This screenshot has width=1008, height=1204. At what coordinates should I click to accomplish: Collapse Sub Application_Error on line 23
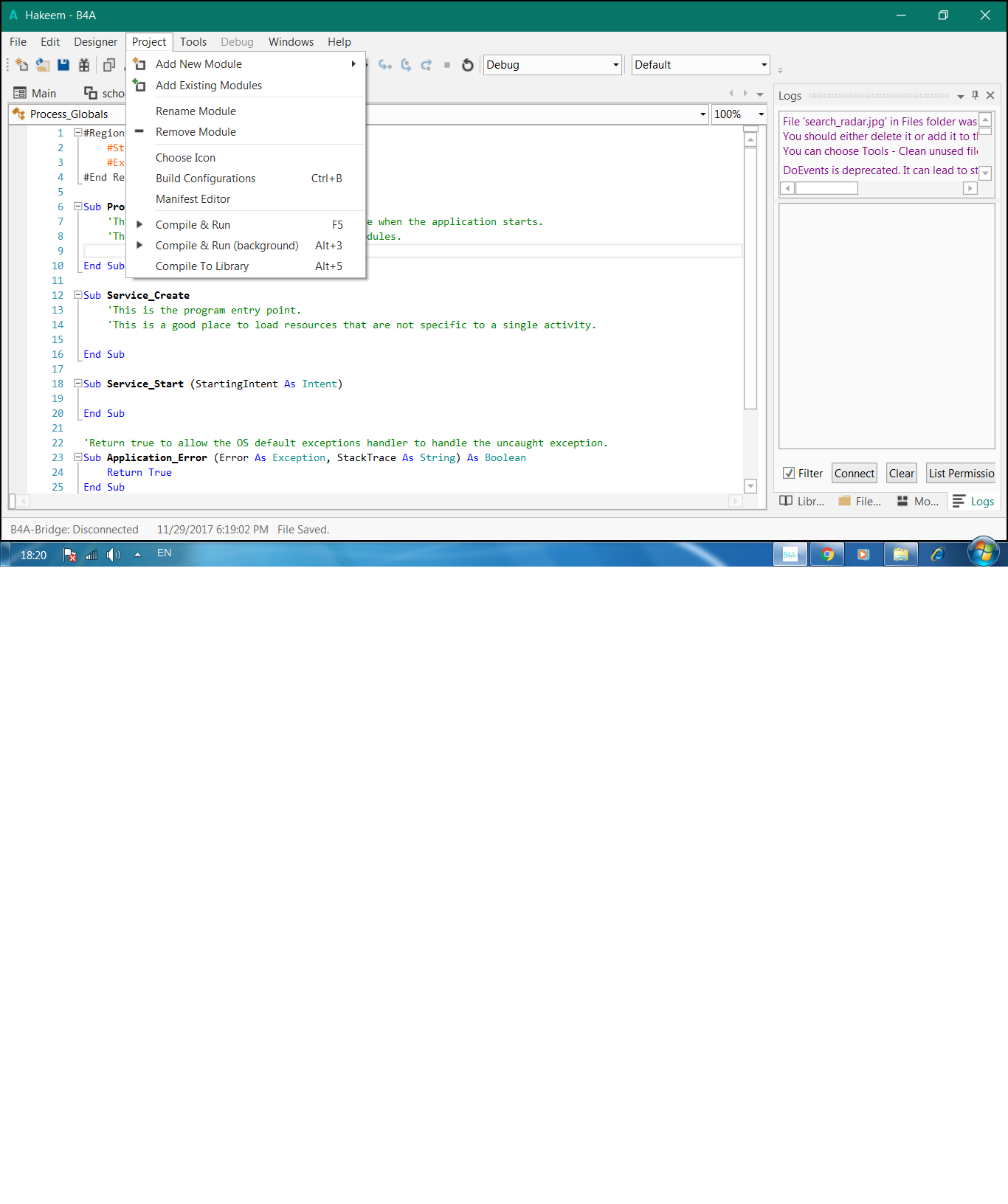(x=77, y=457)
